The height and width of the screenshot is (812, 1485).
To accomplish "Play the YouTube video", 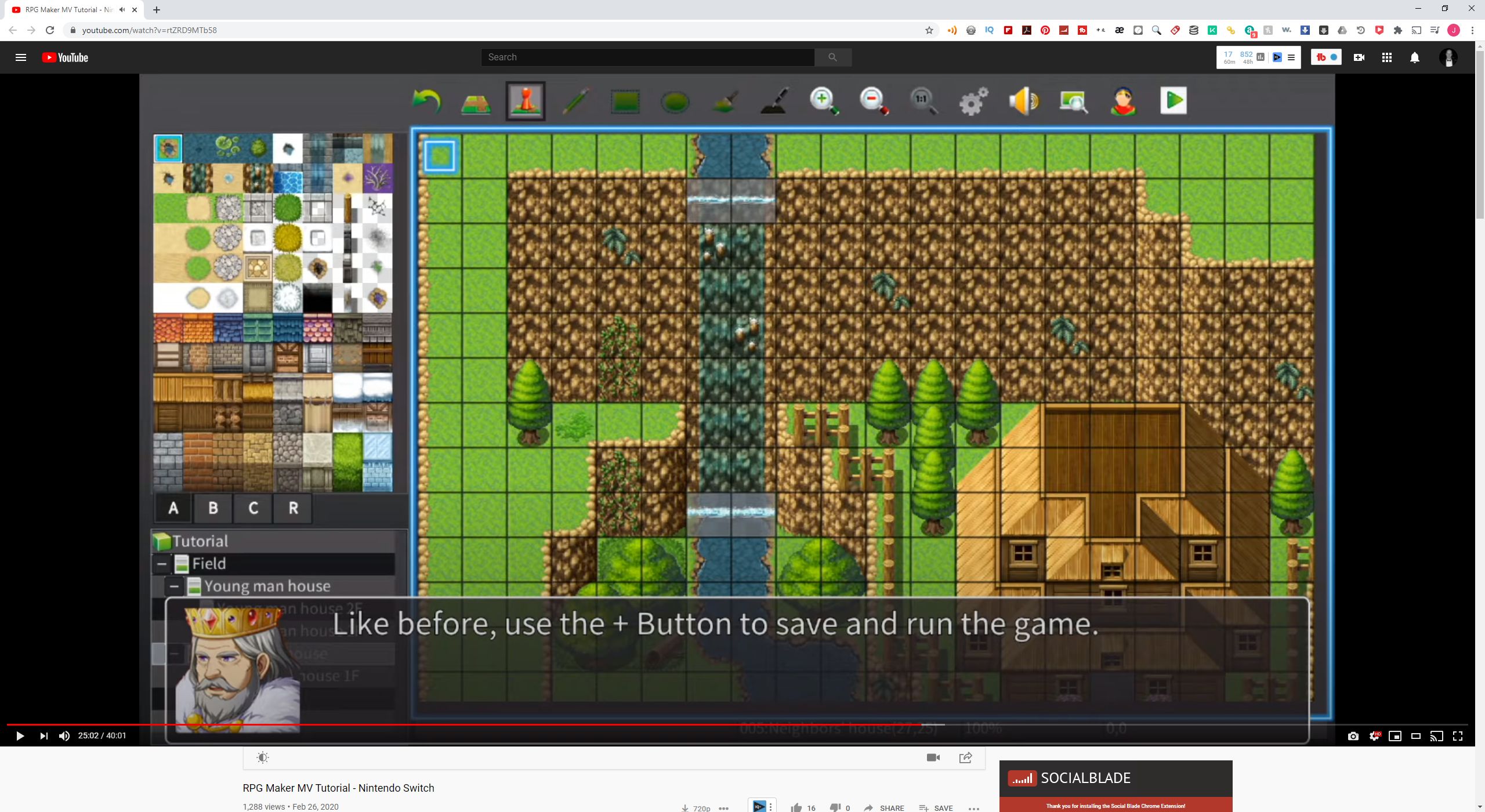I will coord(20,736).
